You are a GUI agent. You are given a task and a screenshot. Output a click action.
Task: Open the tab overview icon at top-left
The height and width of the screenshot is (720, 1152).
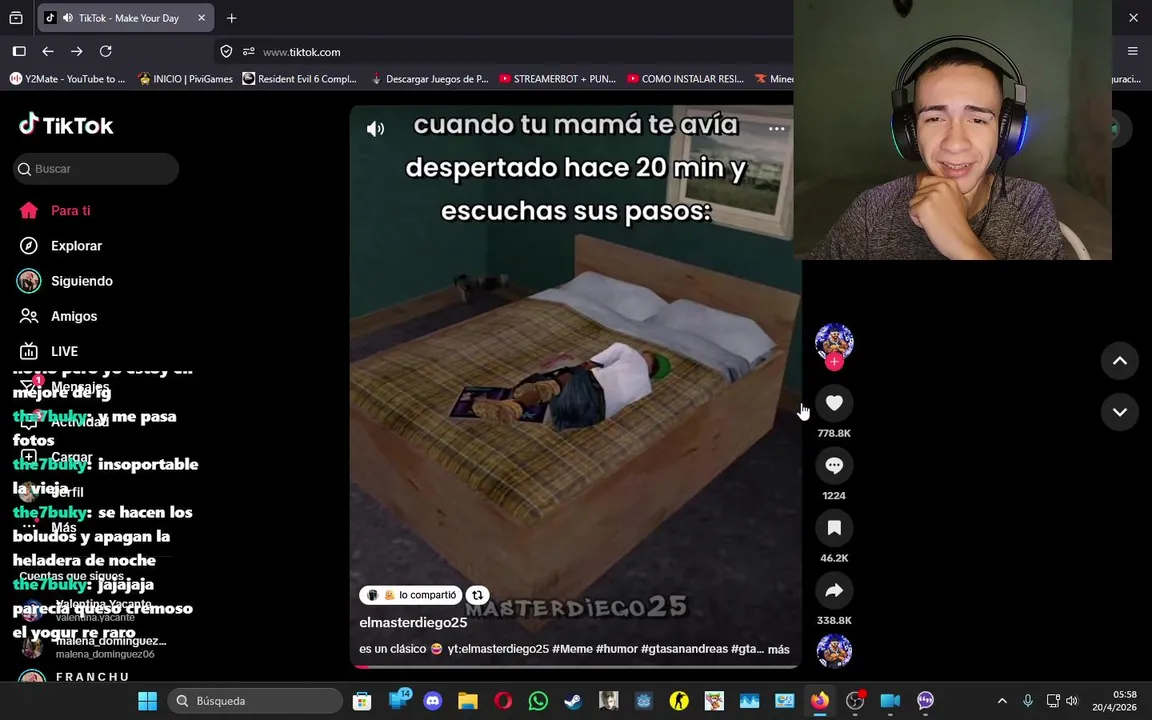(15, 18)
